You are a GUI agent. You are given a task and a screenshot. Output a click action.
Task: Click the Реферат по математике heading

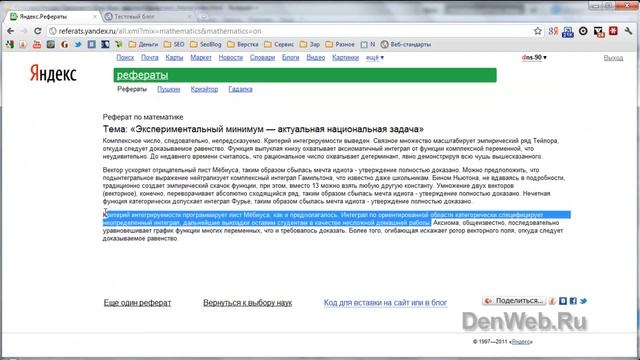[143, 117]
